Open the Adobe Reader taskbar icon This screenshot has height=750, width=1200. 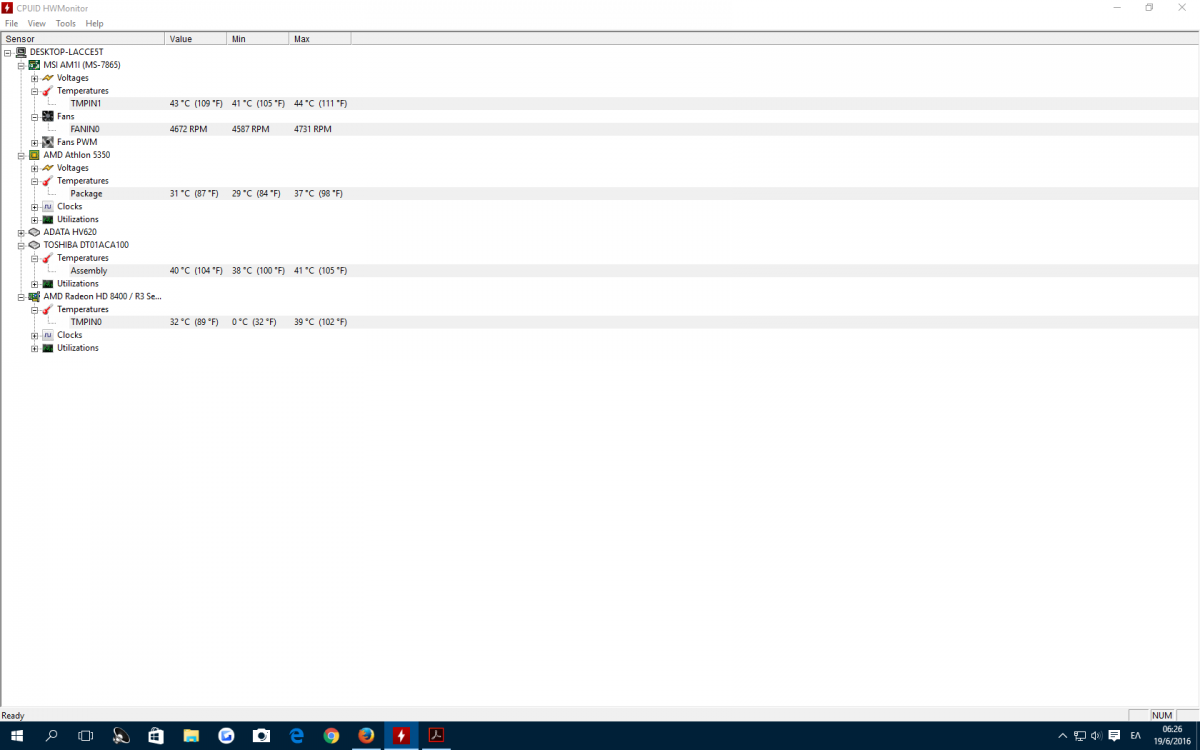coord(436,736)
